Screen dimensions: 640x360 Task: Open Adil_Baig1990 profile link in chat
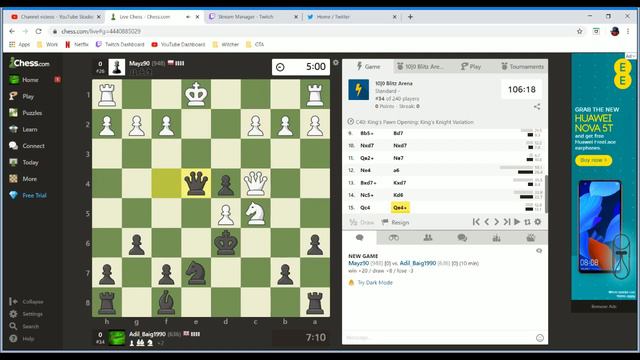coord(418,263)
